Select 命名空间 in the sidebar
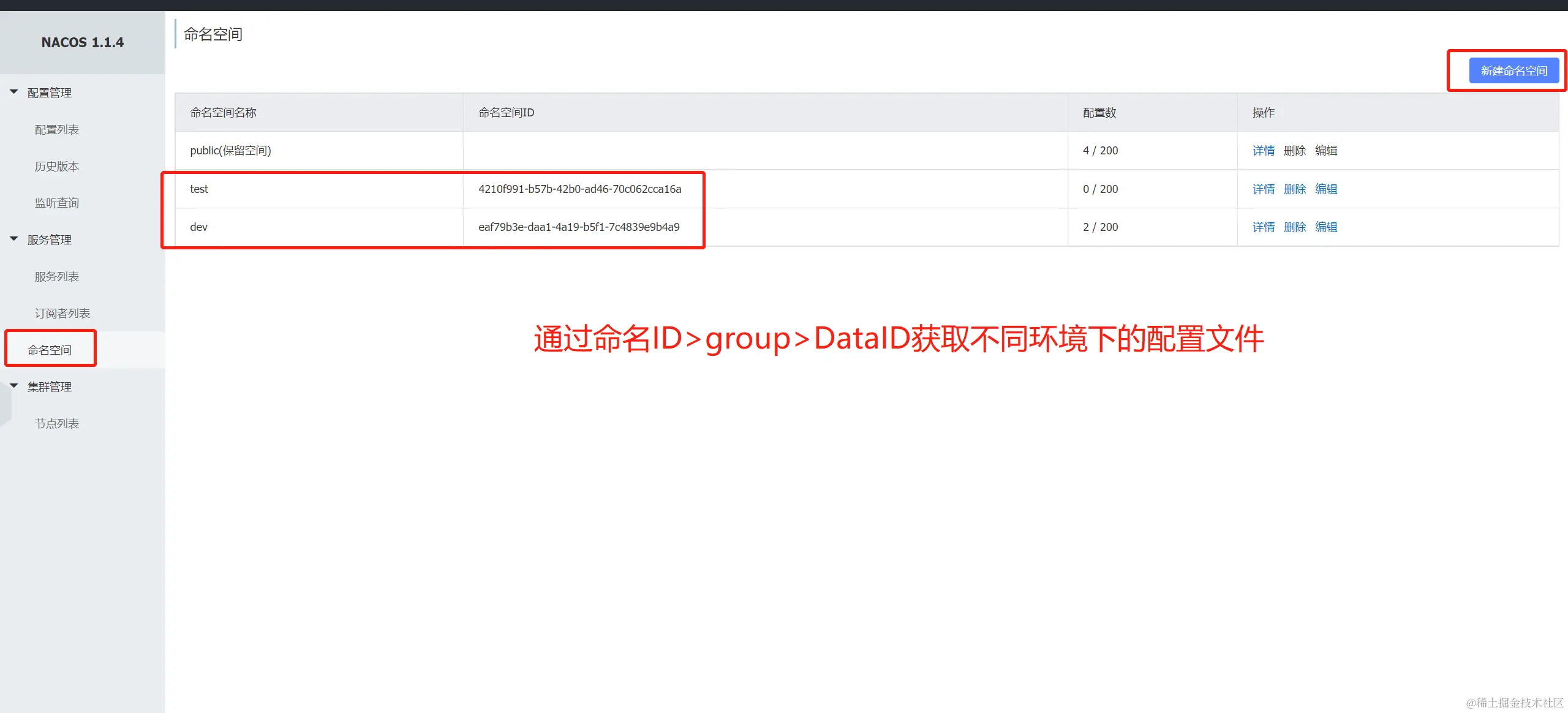The height and width of the screenshot is (713, 1568). click(x=50, y=350)
